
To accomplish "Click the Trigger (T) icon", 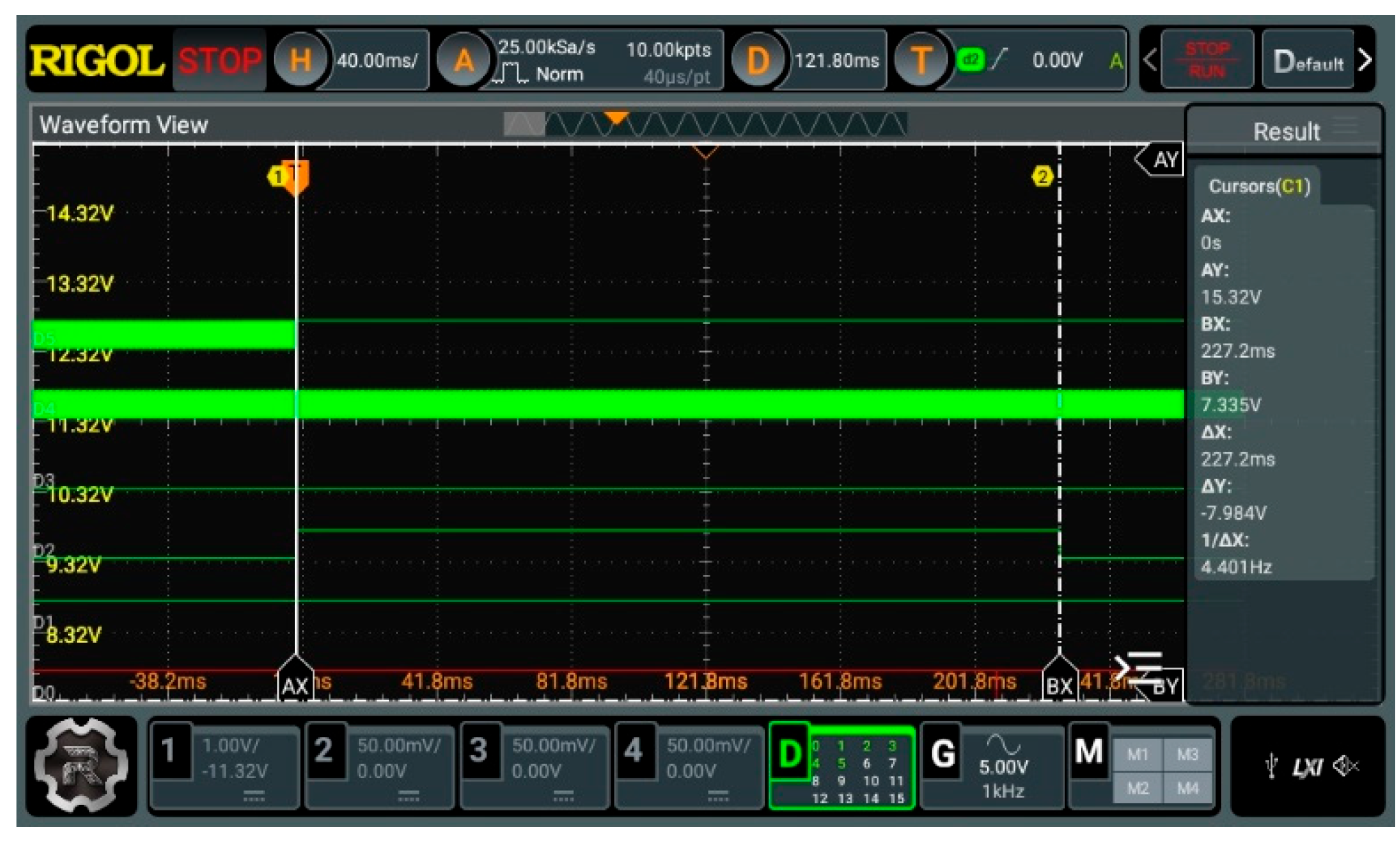I will [x=920, y=60].
